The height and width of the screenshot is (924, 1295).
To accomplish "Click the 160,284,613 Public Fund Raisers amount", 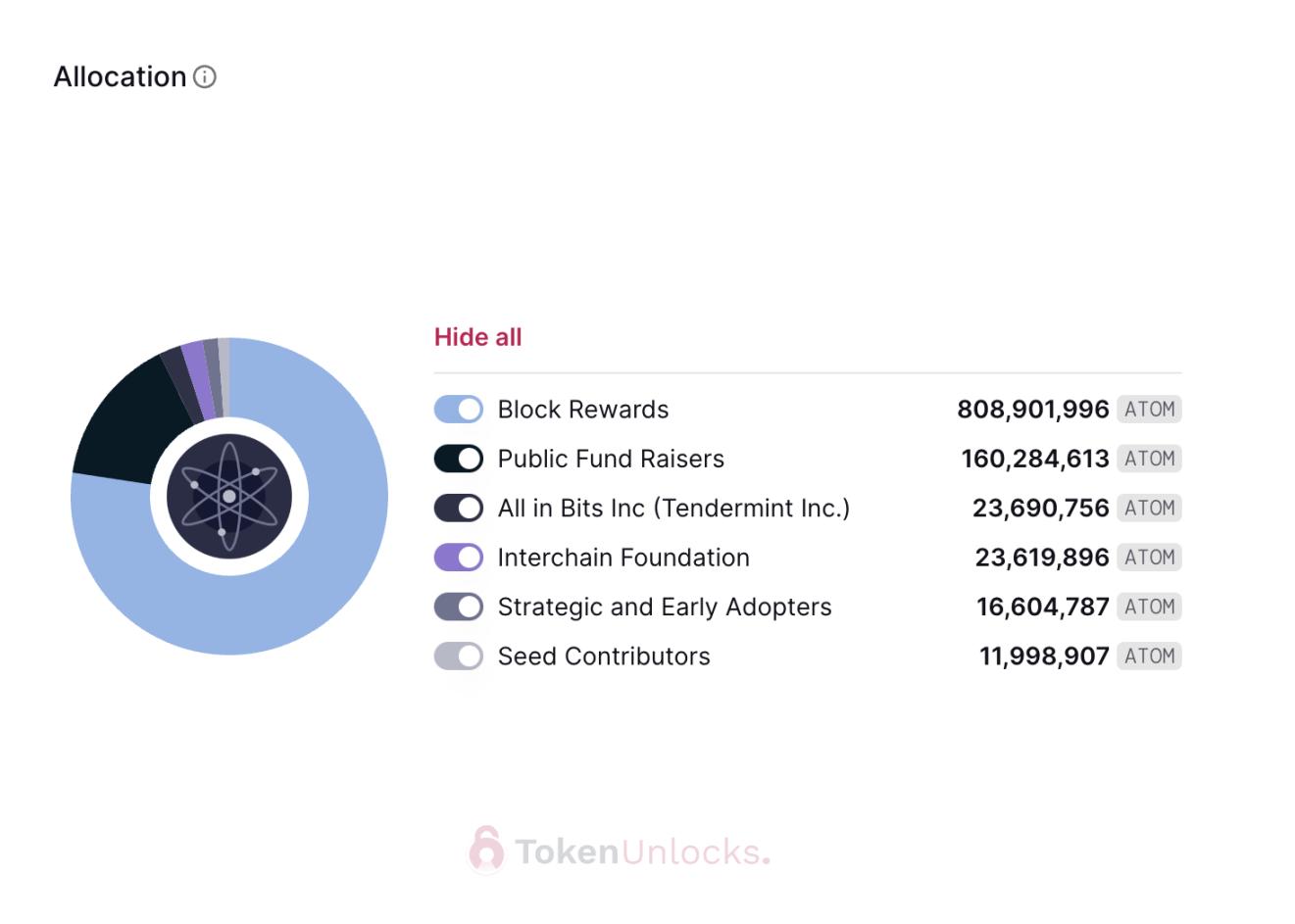I will 1035,459.
